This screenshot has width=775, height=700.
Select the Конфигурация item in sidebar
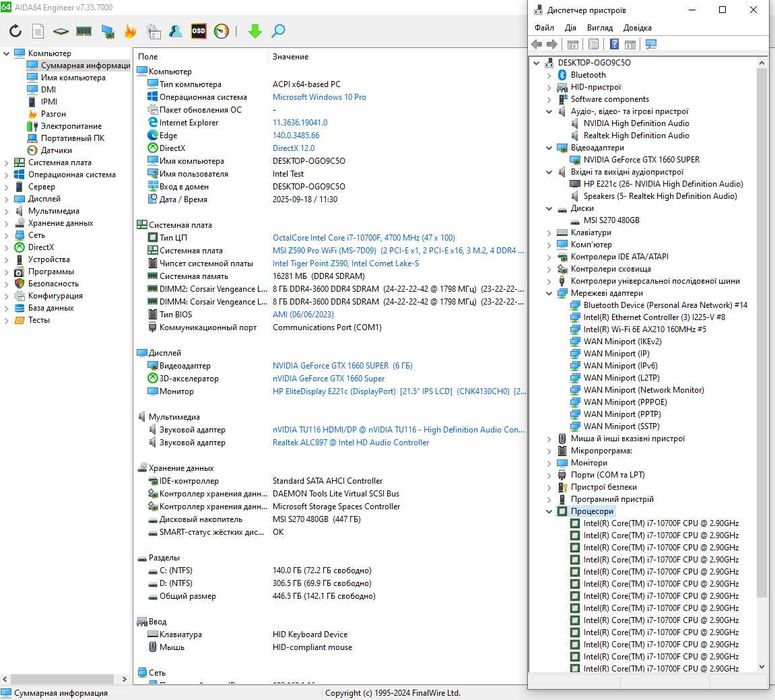[x=55, y=296]
